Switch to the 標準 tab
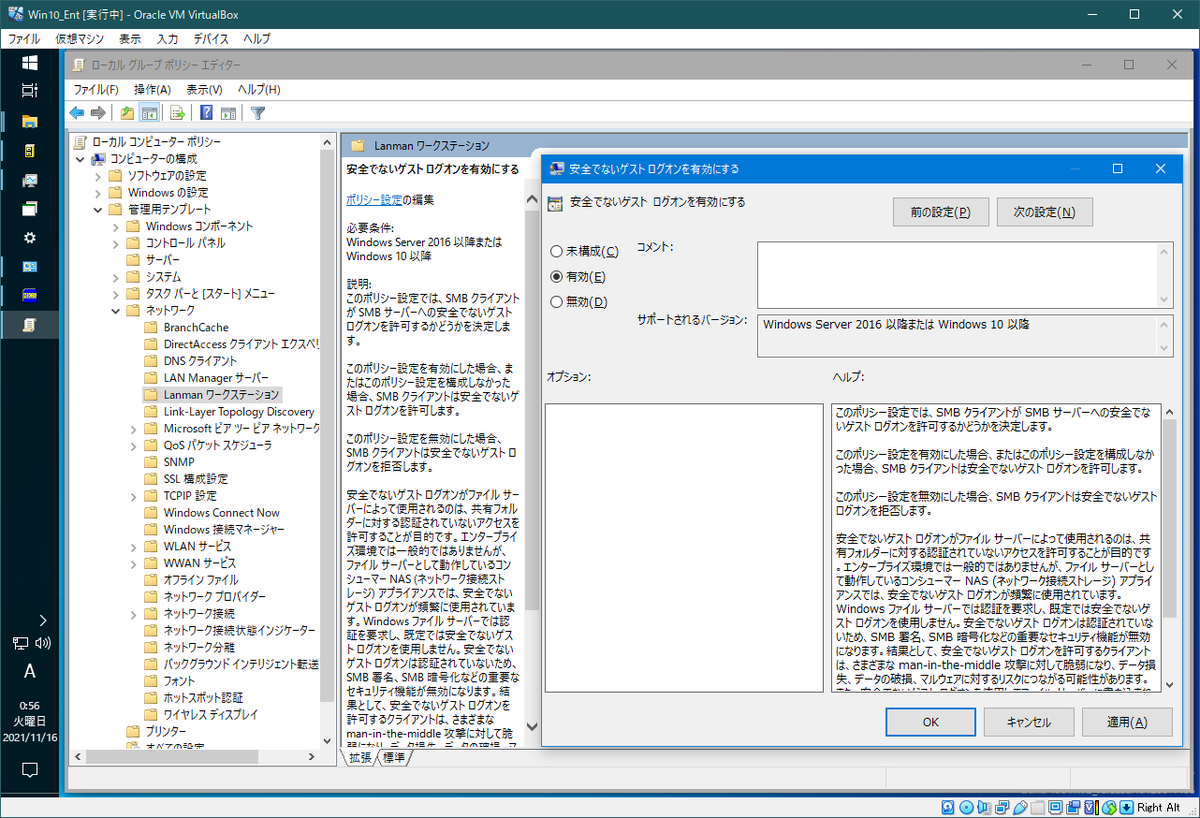The height and width of the screenshot is (818, 1200). (x=394, y=758)
